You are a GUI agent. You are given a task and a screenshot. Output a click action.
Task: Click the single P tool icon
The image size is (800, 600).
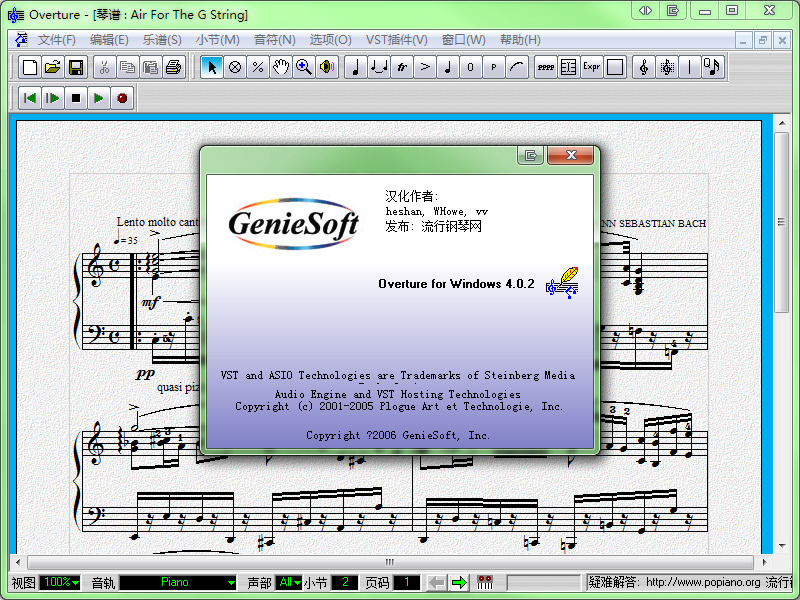point(493,67)
